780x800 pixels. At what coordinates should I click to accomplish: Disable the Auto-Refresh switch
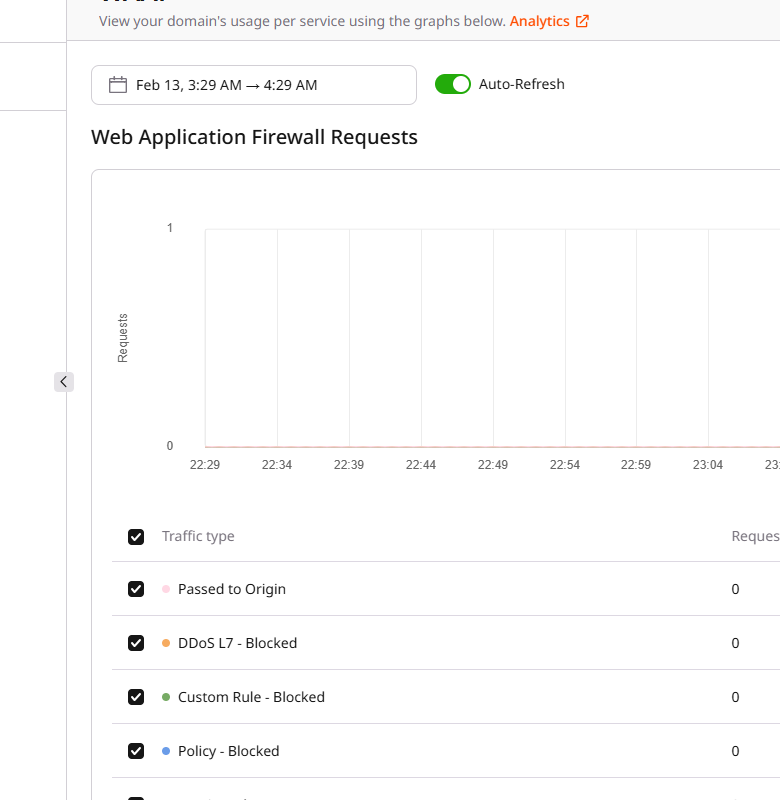point(452,84)
